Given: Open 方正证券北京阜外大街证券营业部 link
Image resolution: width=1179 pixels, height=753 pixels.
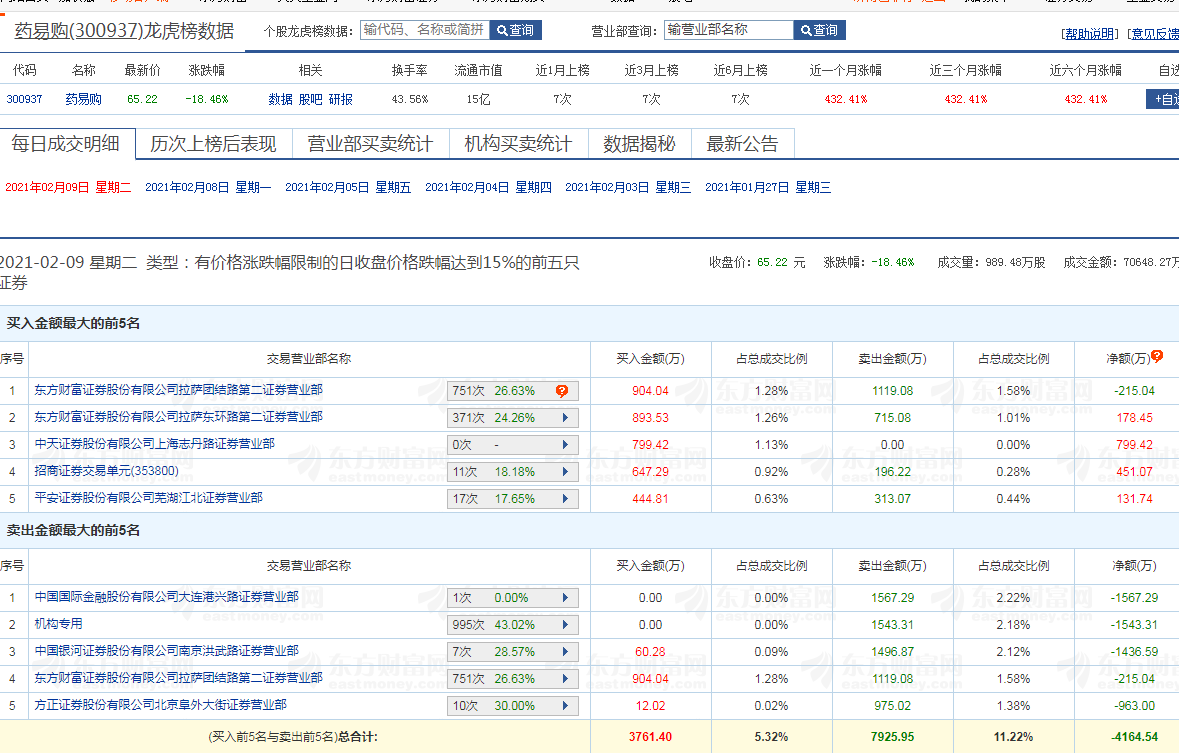Looking at the screenshot, I should point(160,705).
